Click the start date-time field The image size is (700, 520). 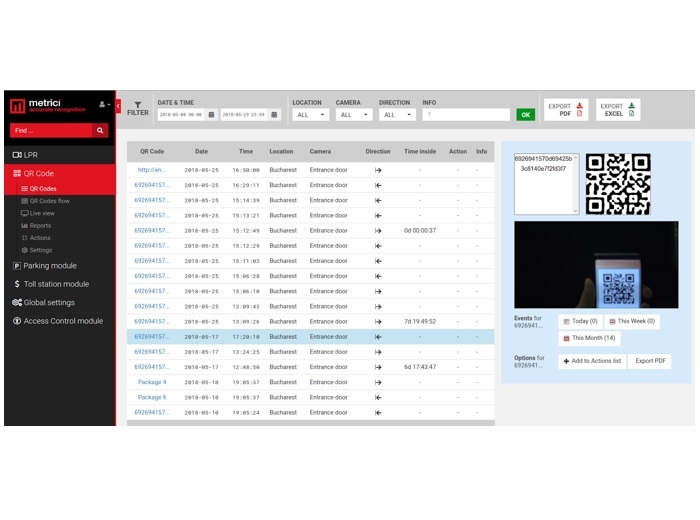point(181,115)
